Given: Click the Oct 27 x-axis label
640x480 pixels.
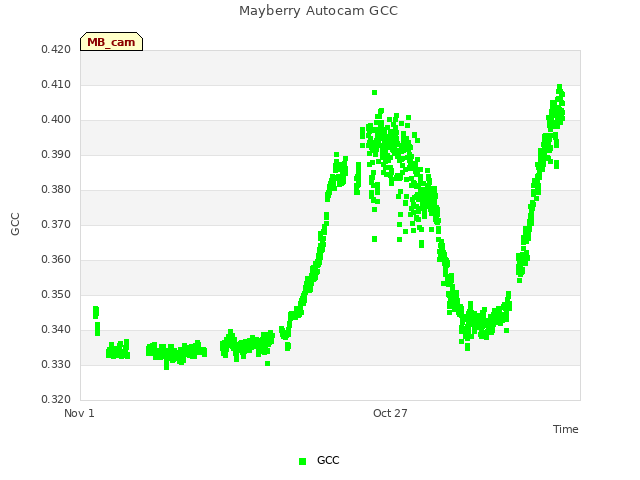Looking at the screenshot, I should [390, 413].
